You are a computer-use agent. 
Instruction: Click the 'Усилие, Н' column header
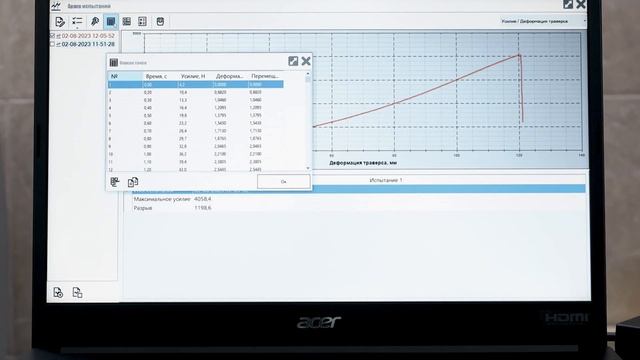[193, 76]
